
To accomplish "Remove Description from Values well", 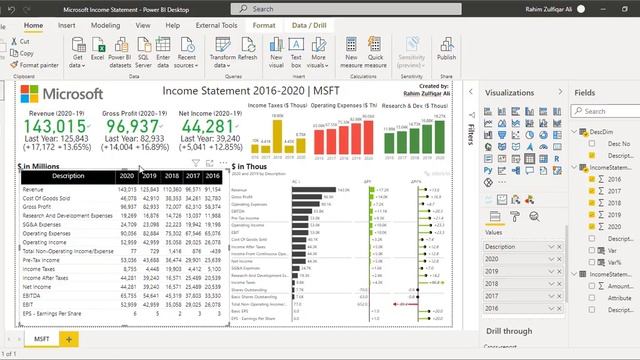I will (x=559, y=247).
